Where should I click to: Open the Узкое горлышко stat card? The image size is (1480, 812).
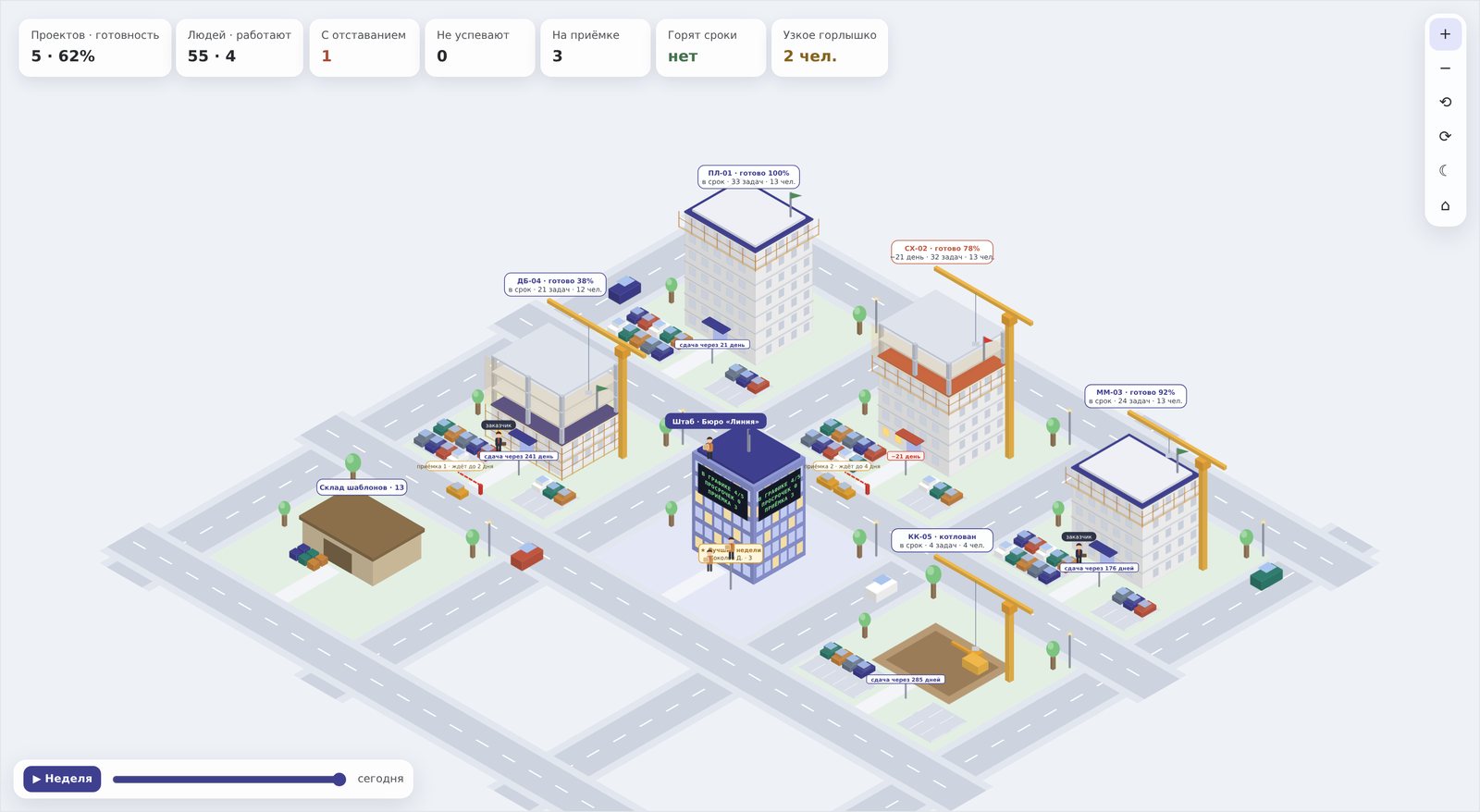830,47
